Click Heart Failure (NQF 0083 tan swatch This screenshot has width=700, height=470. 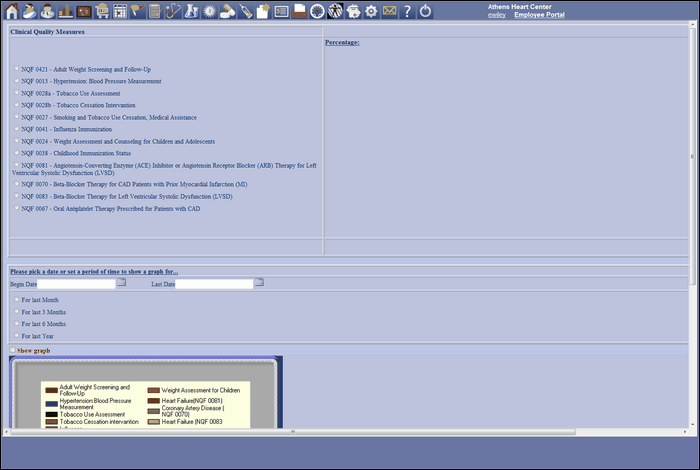coord(154,422)
